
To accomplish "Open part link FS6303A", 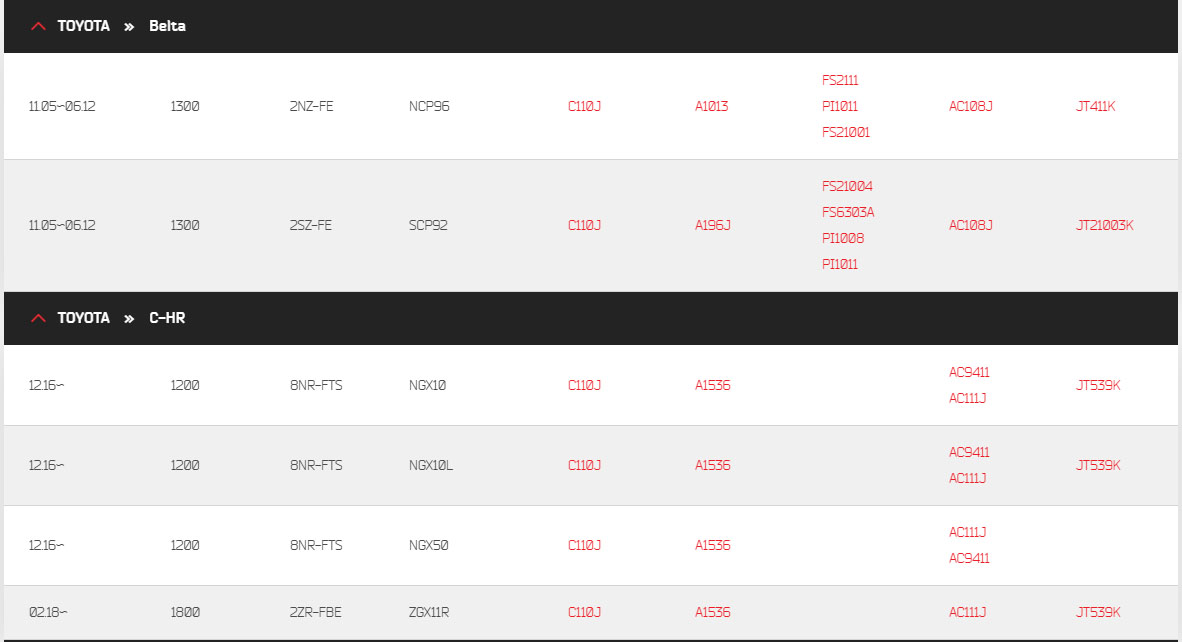I will click(x=848, y=212).
